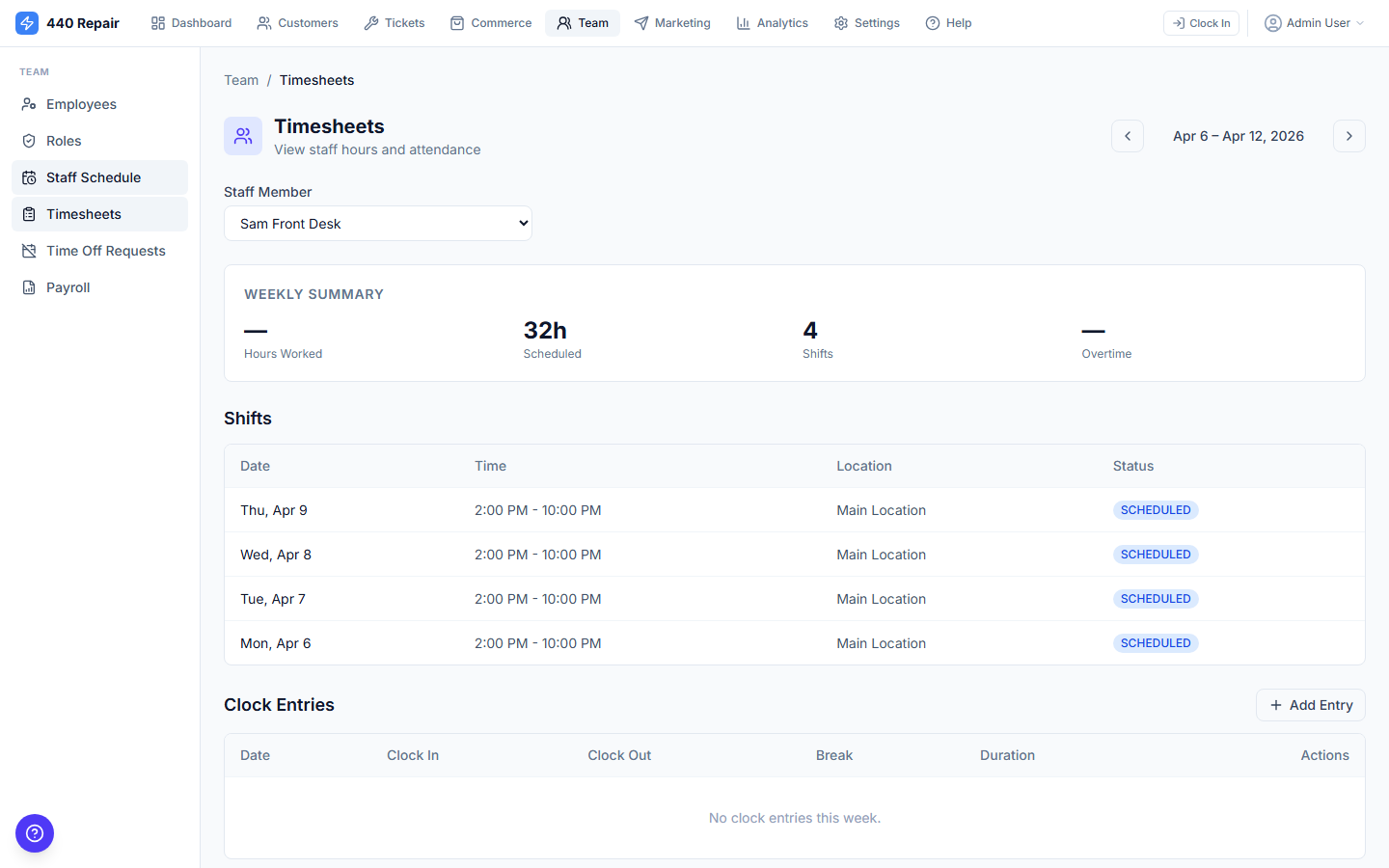Expand the Admin User account menu
The height and width of the screenshot is (868, 1389).
coord(1314,22)
